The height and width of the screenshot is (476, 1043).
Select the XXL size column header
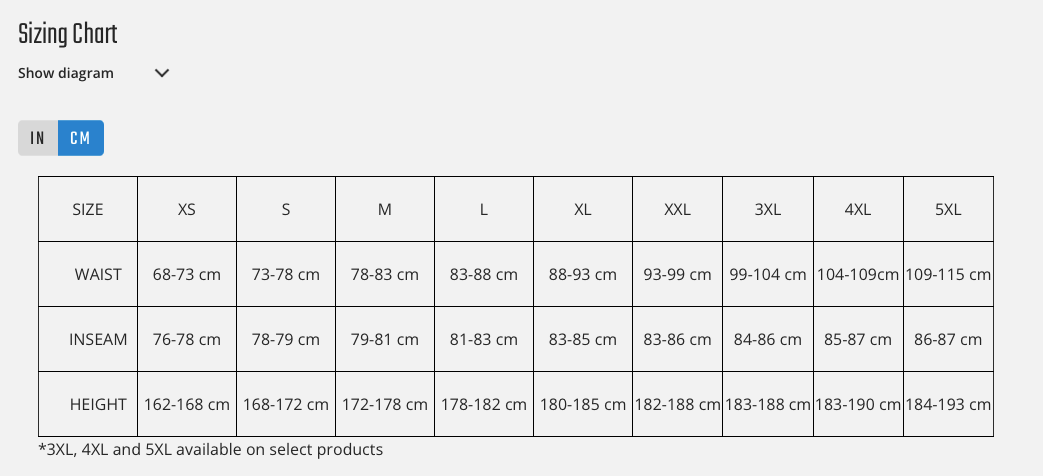[678, 210]
